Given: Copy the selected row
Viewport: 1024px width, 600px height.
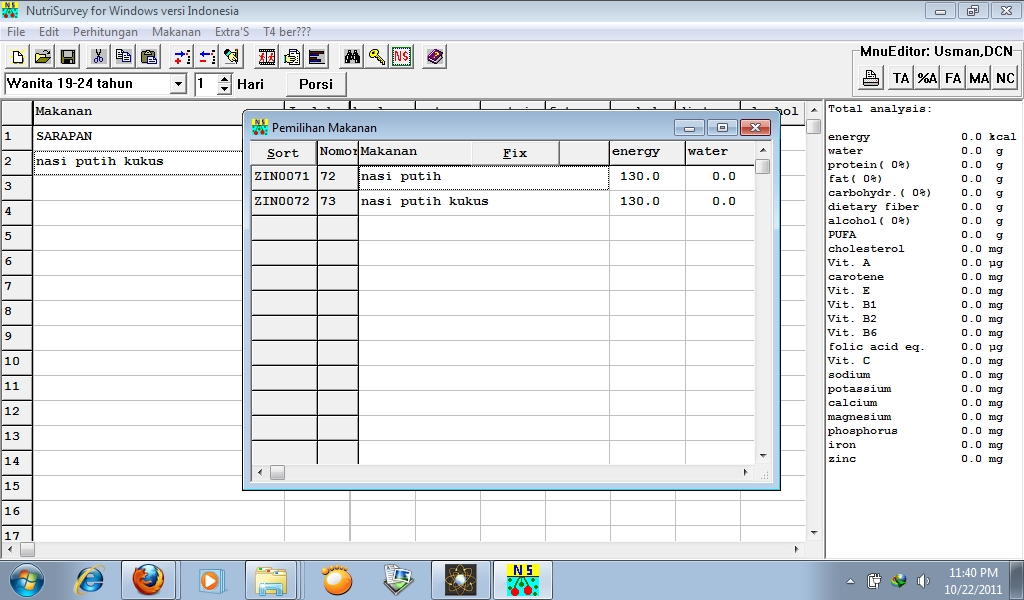Looking at the screenshot, I should (x=124, y=57).
